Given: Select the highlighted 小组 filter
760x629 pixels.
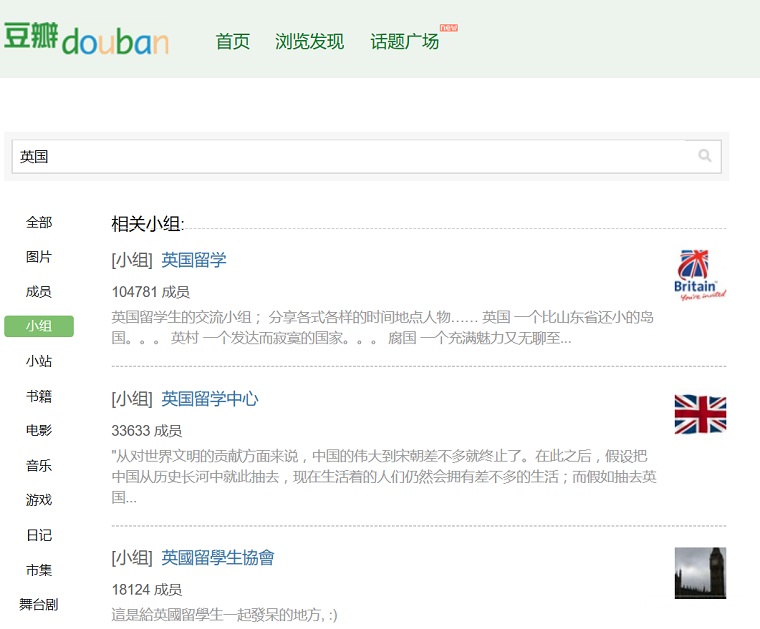Looking at the screenshot, I should coord(39,326).
